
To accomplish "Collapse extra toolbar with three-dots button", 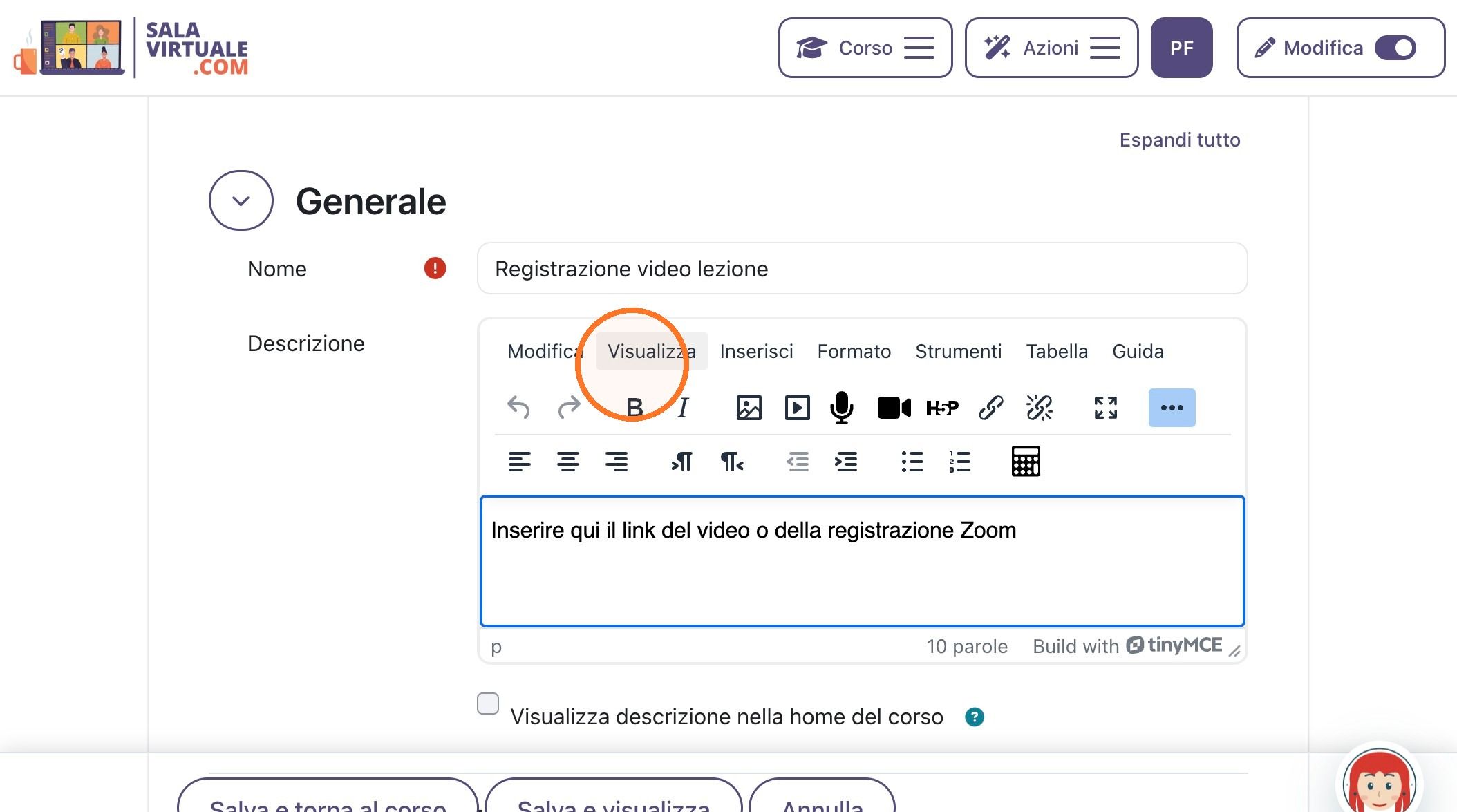I will (x=1172, y=408).
